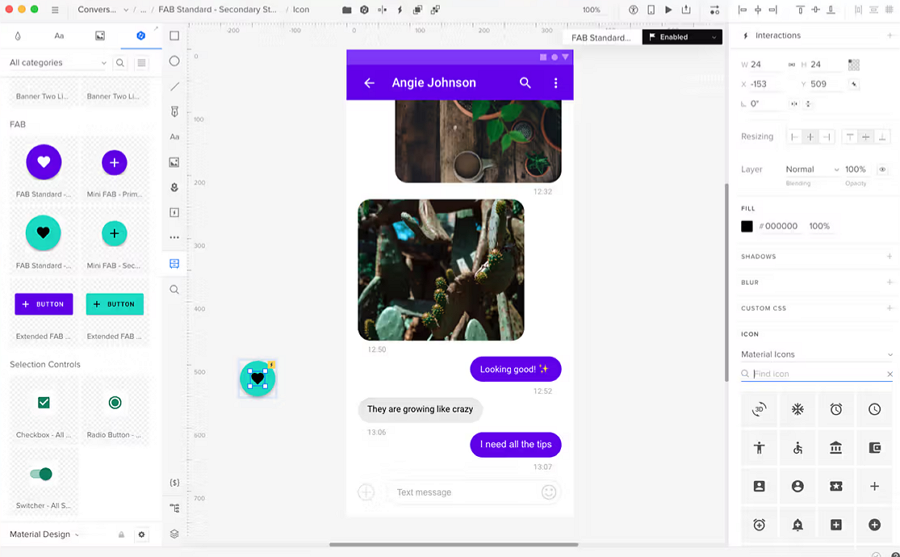Clear the Find icon search field
Viewport: 900px width, 557px height.
point(890,374)
